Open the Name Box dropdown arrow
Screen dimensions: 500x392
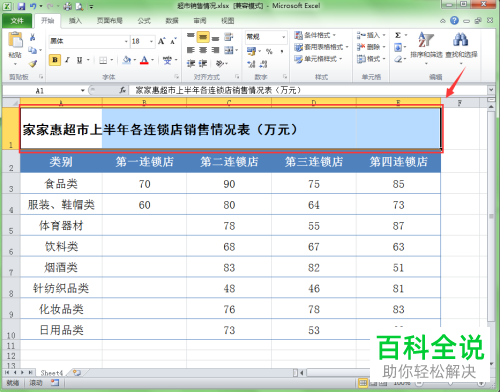[83, 90]
